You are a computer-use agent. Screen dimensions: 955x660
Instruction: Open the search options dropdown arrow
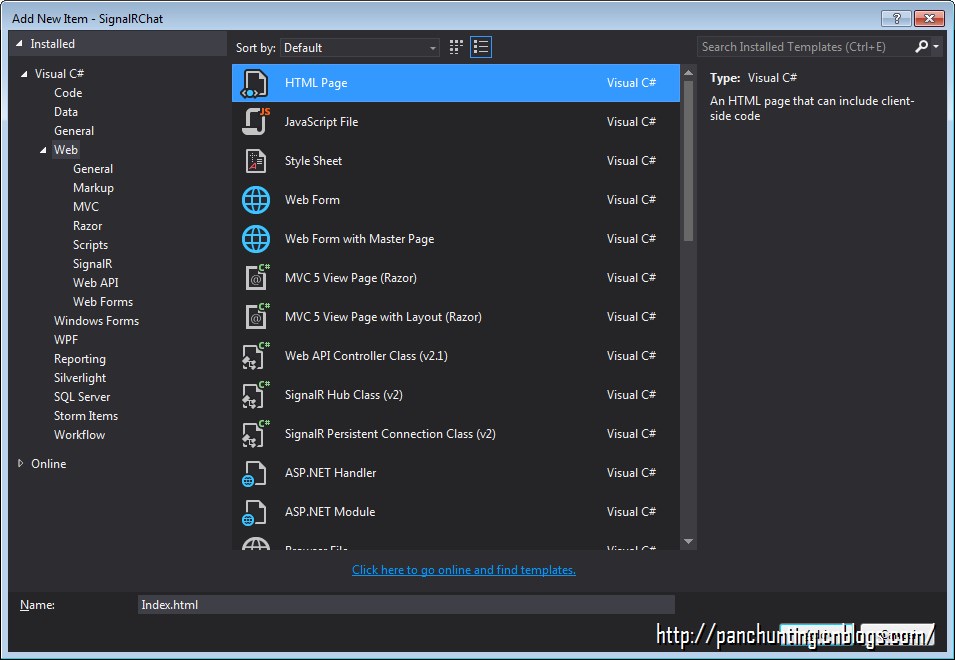pyautogui.click(x=936, y=47)
